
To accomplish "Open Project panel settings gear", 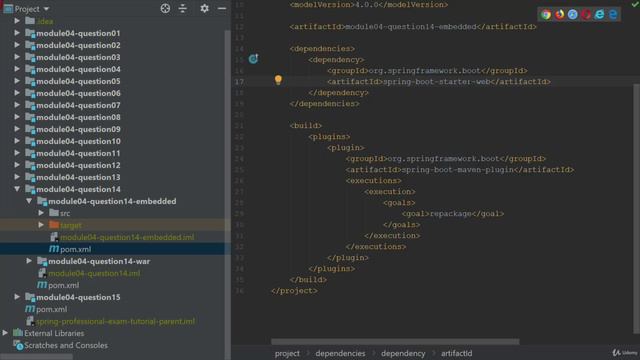I will point(204,8).
